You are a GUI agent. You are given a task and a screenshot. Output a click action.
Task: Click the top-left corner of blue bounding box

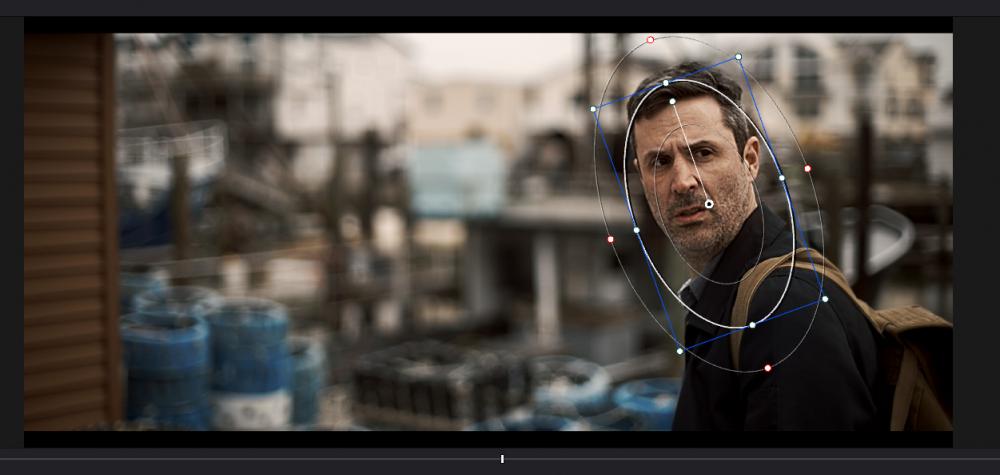tap(593, 109)
